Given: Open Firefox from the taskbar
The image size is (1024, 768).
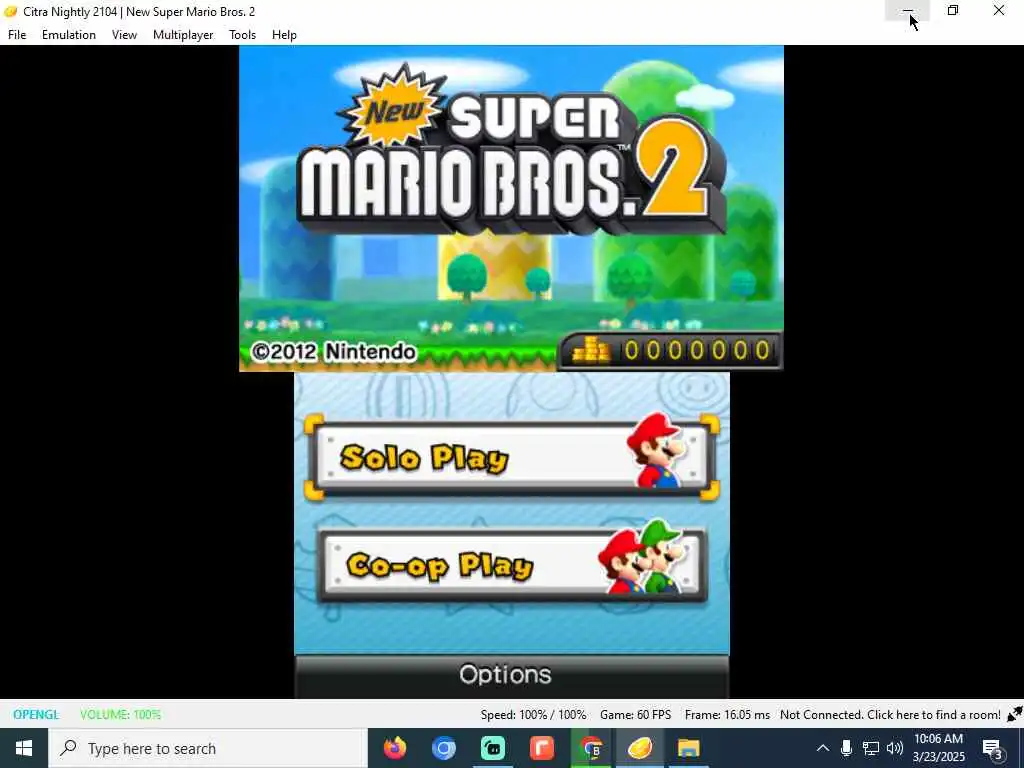Looking at the screenshot, I should click(x=394, y=748).
